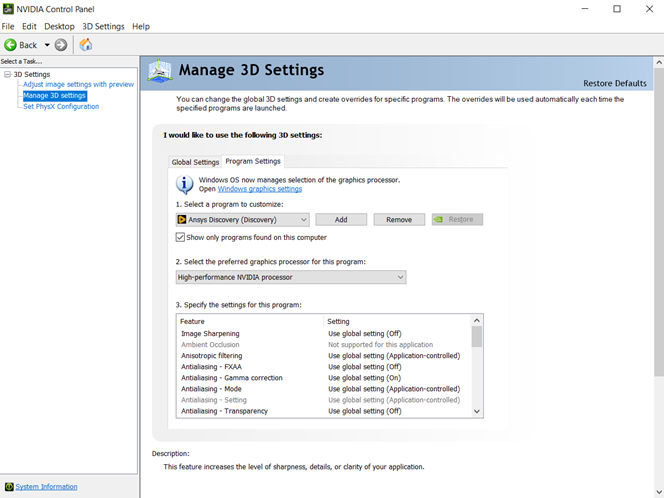664x498 pixels.
Task: Click the settings list scrollbar thumb
Action: (477, 337)
